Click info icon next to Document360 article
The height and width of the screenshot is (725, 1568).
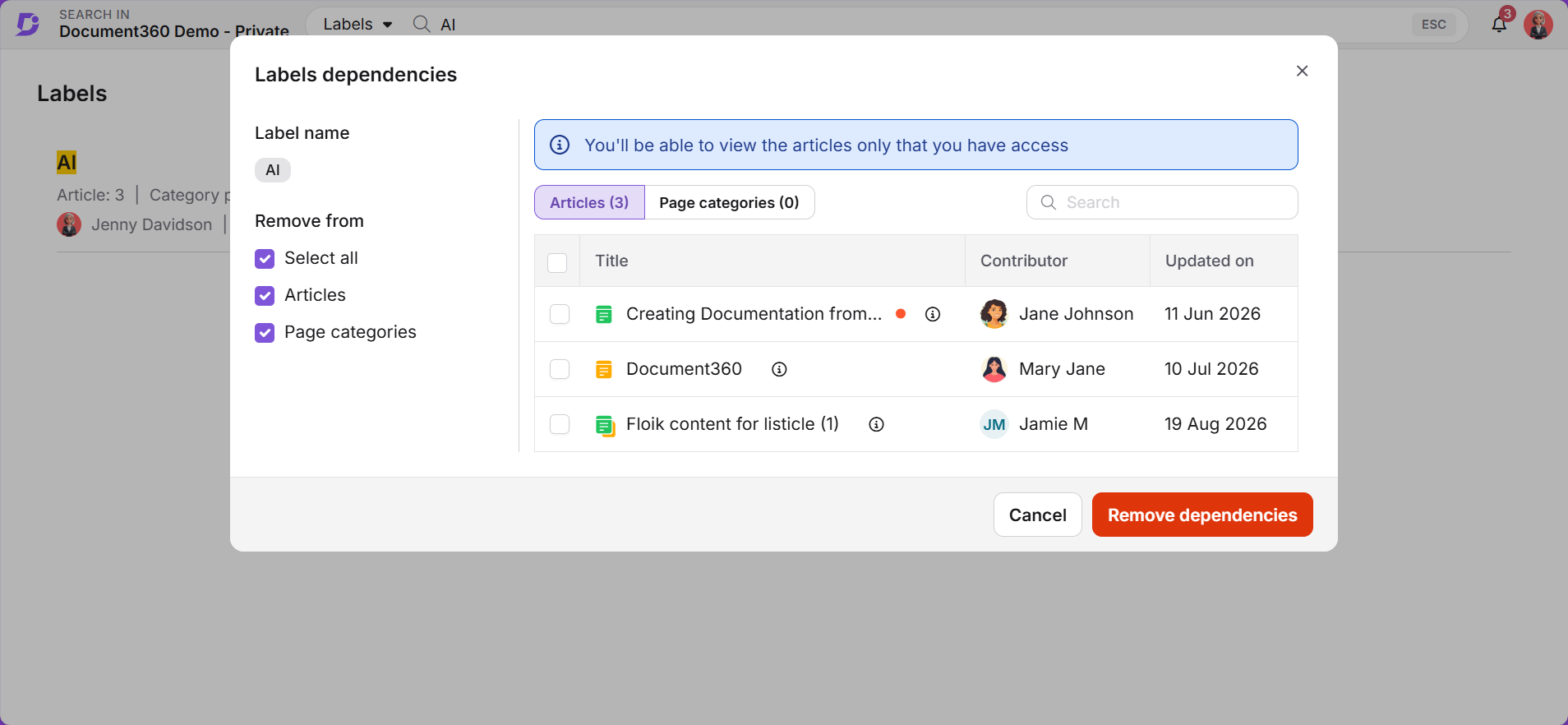coord(779,369)
